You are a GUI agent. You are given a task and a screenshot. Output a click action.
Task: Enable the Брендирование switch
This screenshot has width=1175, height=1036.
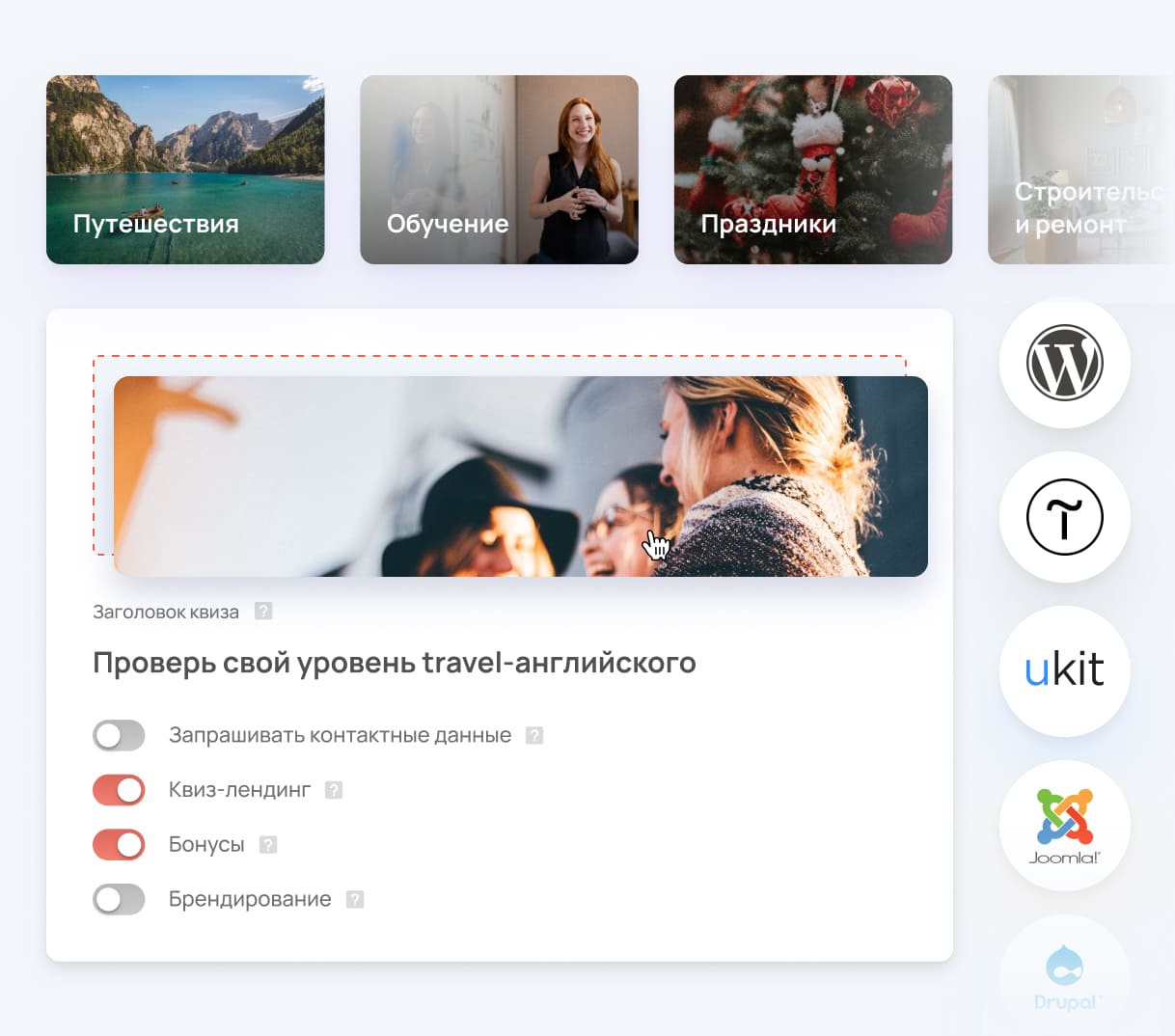pyautogui.click(x=119, y=899)
